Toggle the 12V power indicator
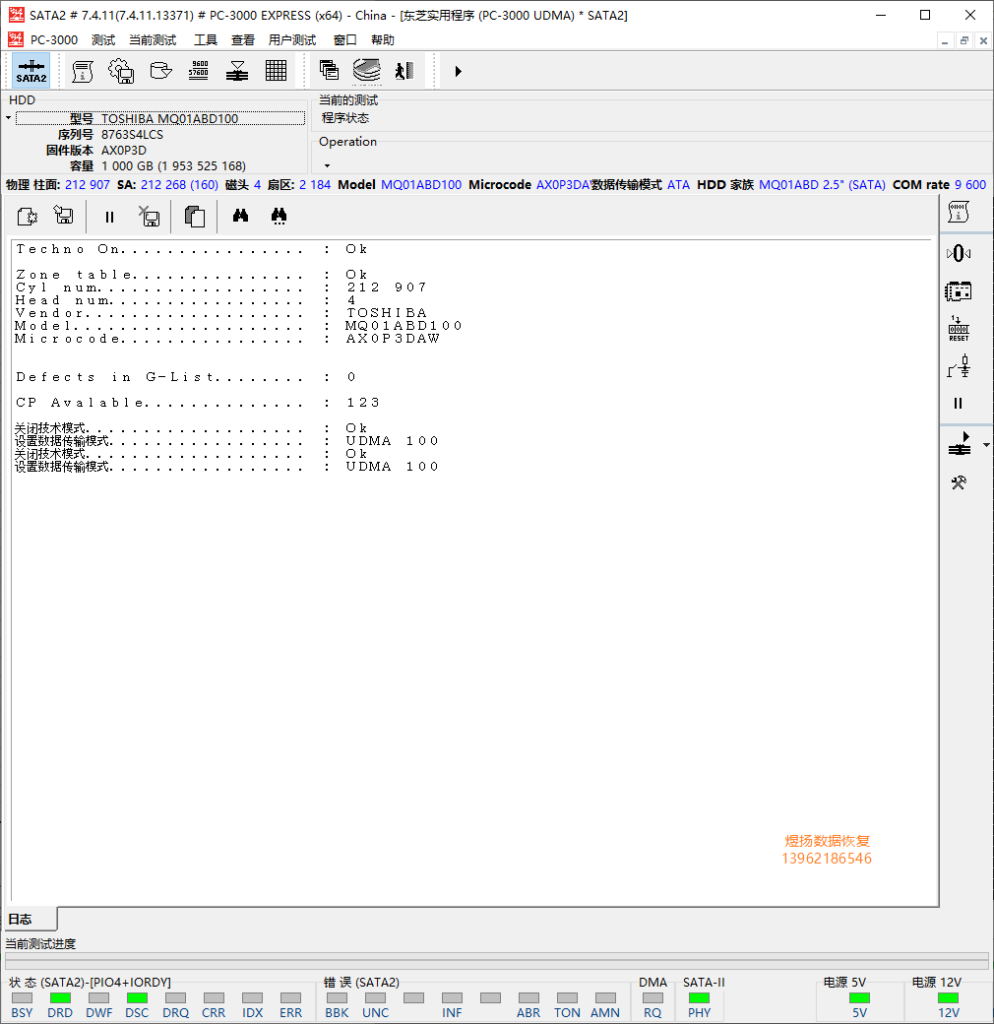This screenshot has width=994, height=1024. point(948,998)
